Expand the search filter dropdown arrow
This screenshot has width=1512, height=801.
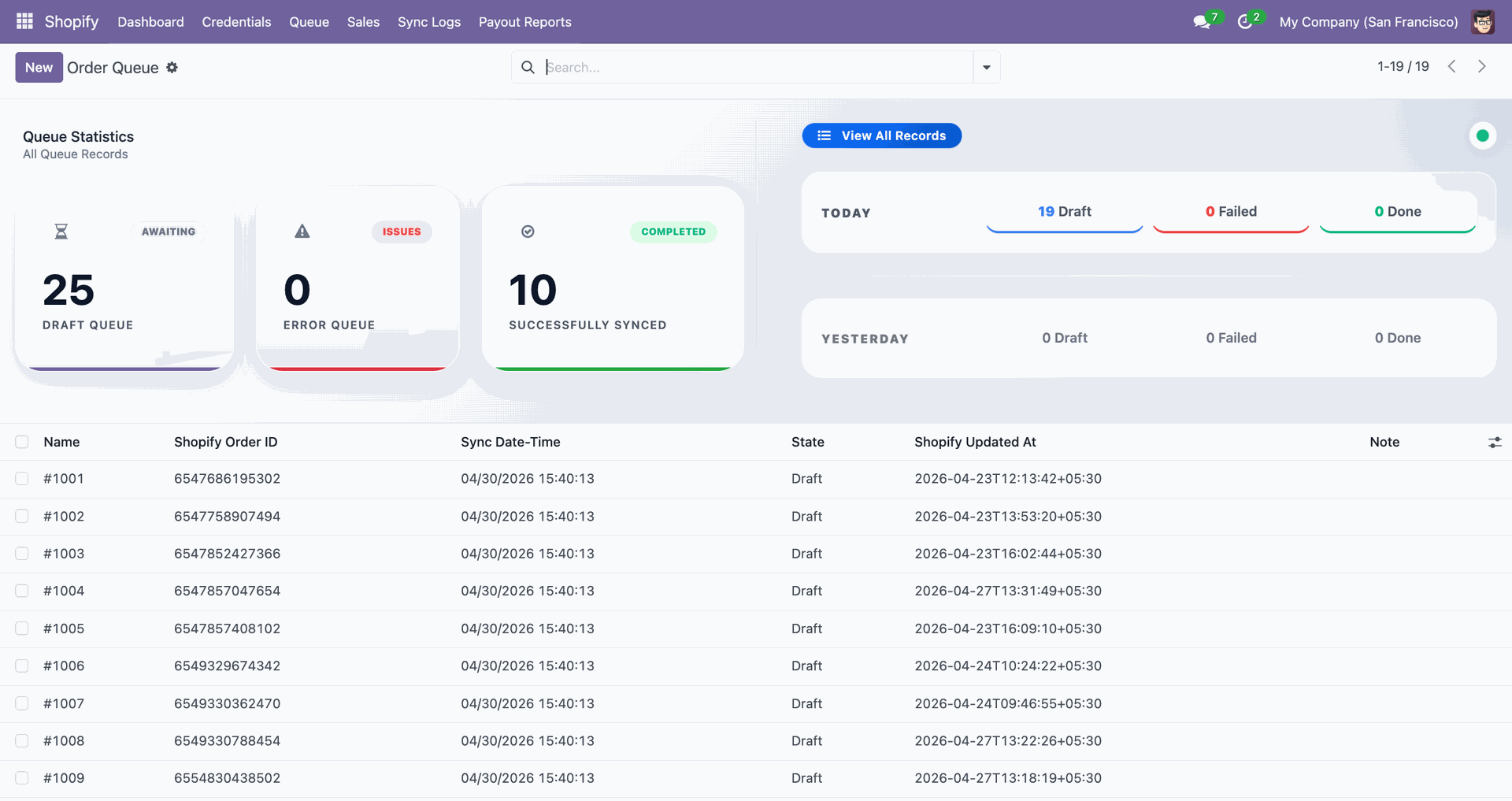pyautogui.click(x=987, y=68)
